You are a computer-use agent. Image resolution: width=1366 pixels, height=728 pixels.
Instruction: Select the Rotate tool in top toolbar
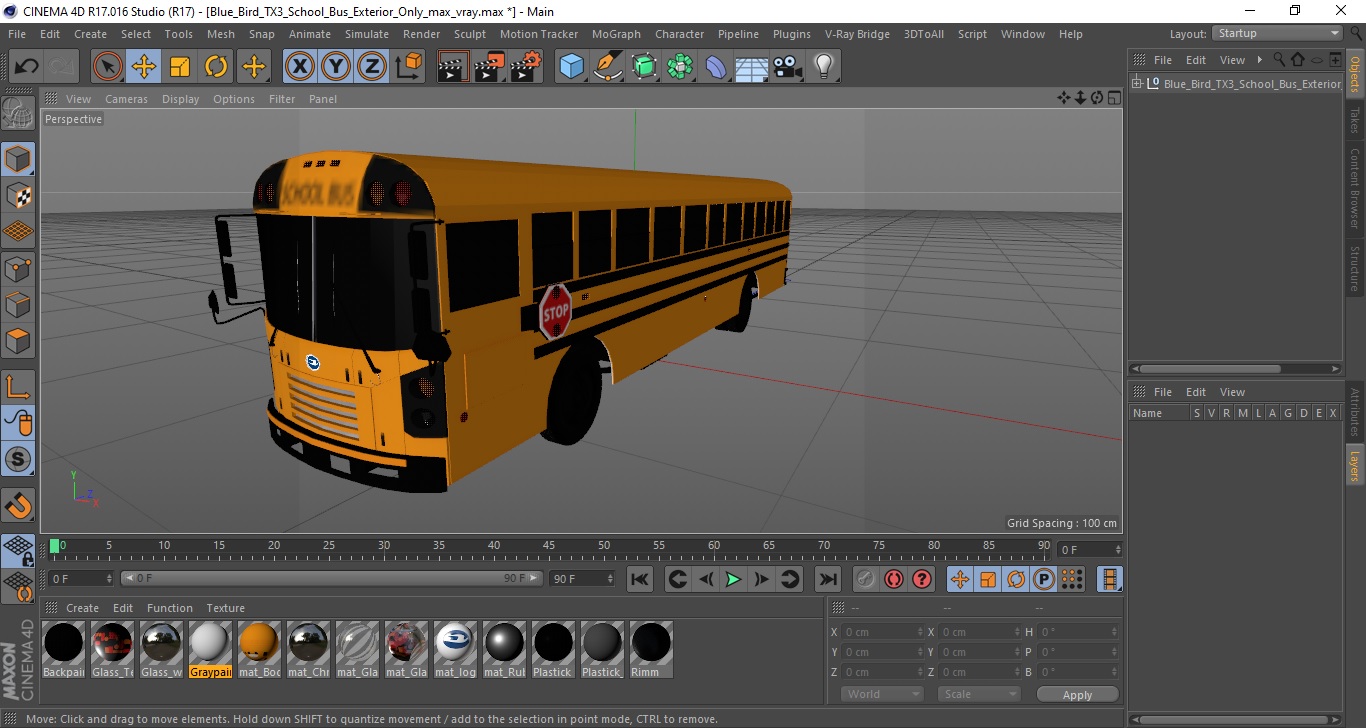(216, 67)
